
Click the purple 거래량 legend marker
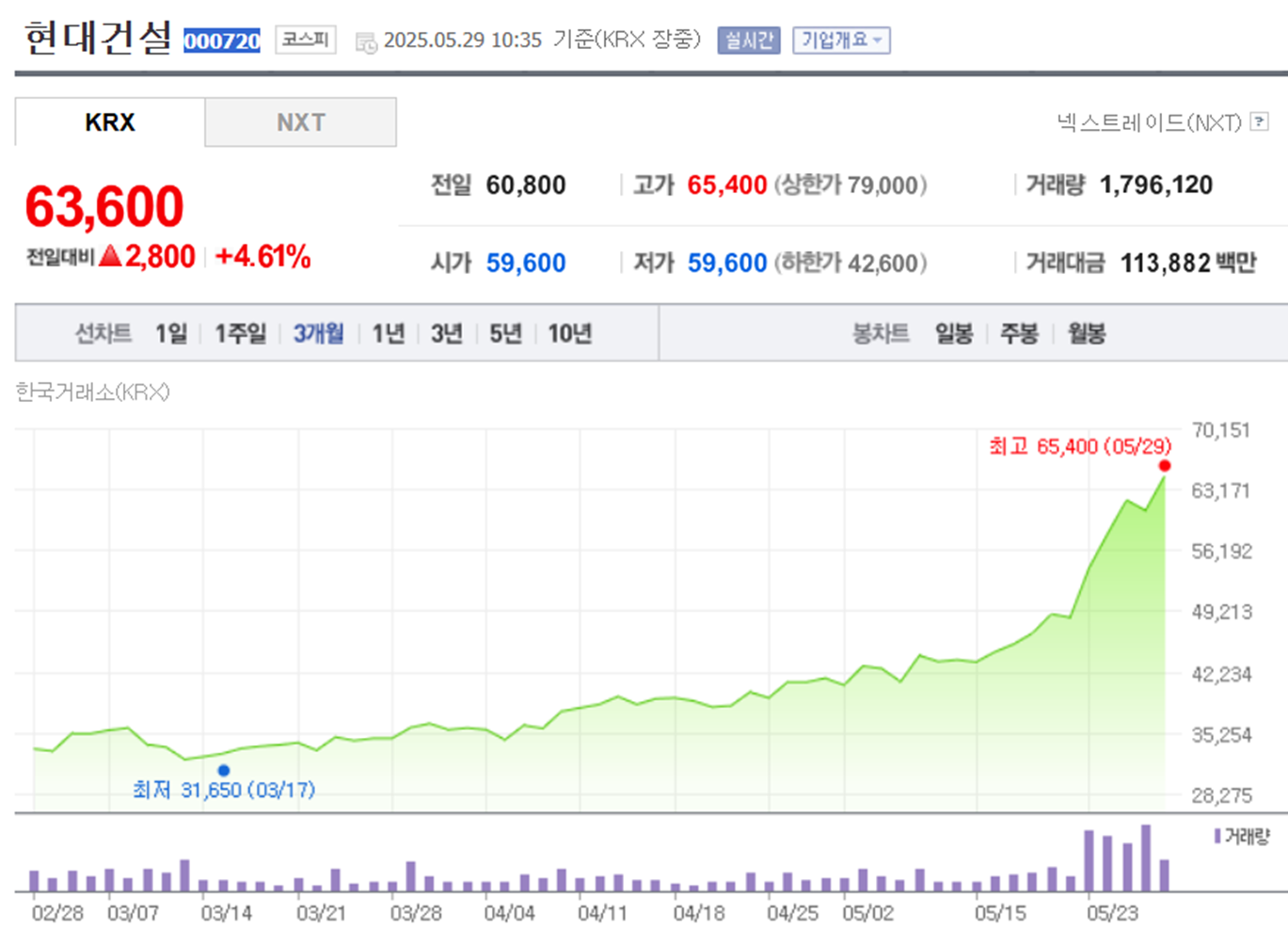tap(1217, 836)
